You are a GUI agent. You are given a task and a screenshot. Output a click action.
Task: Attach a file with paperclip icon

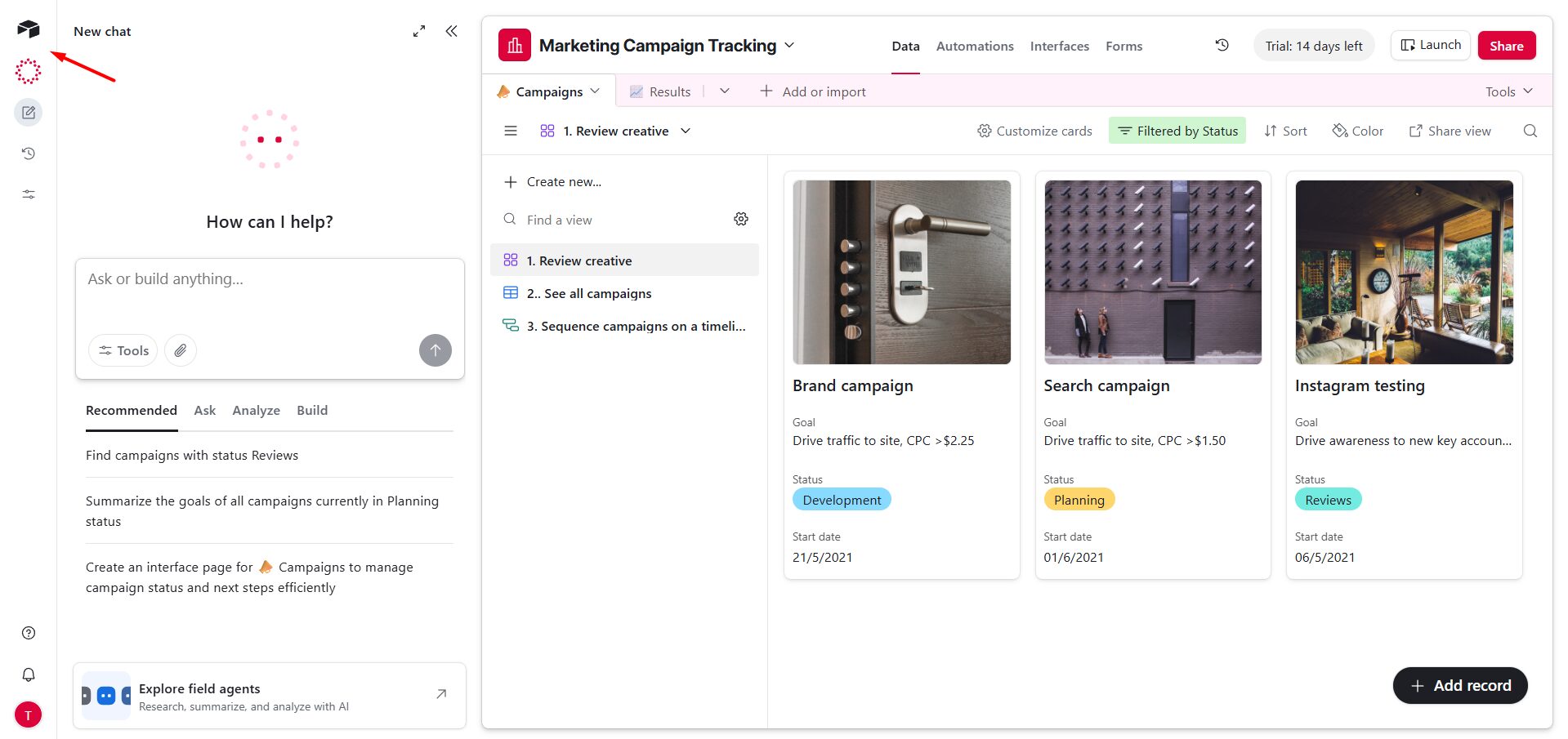[181, 350]
